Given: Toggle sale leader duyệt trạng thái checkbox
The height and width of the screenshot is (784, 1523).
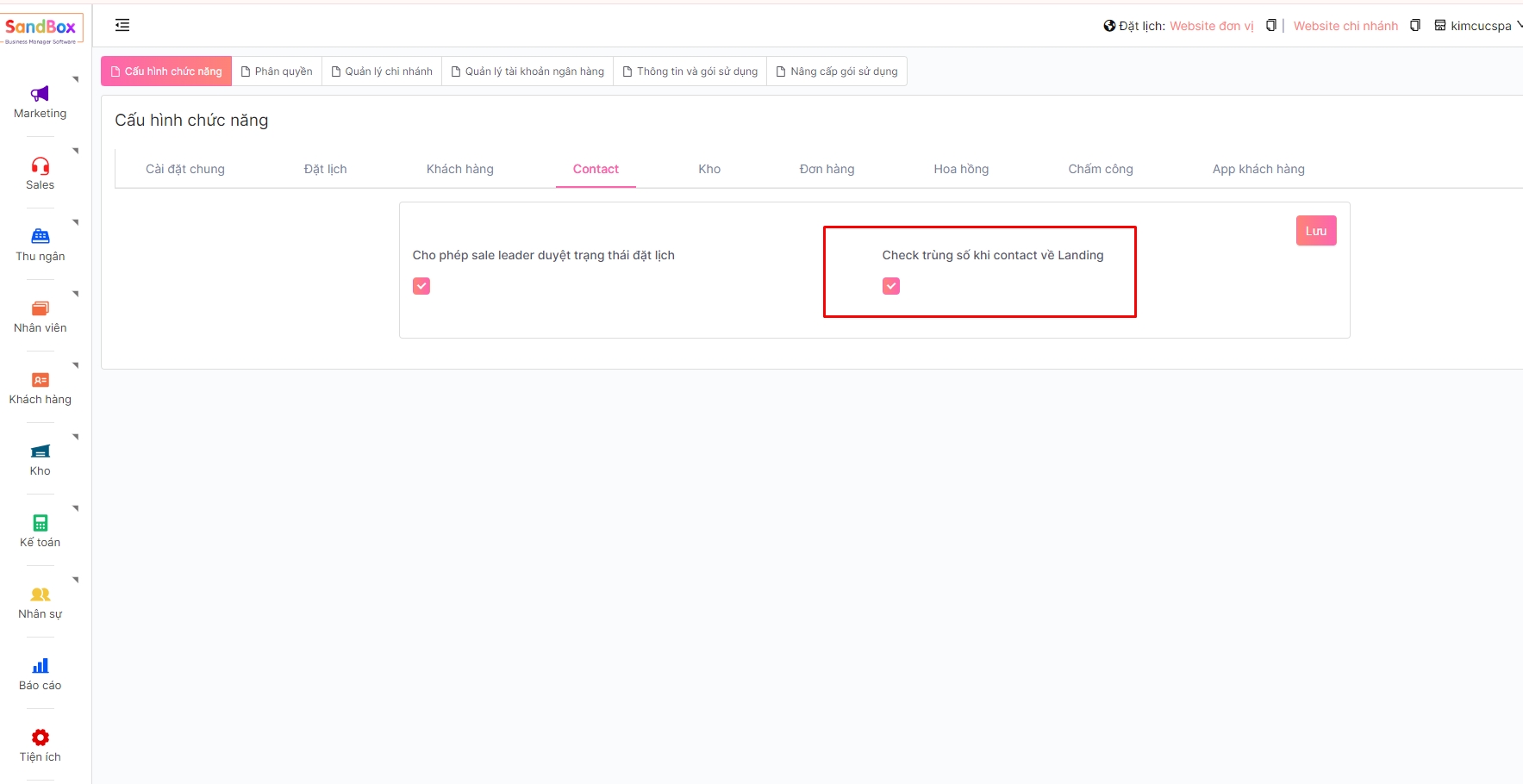Looking at the screenshot, I should 421,286.
